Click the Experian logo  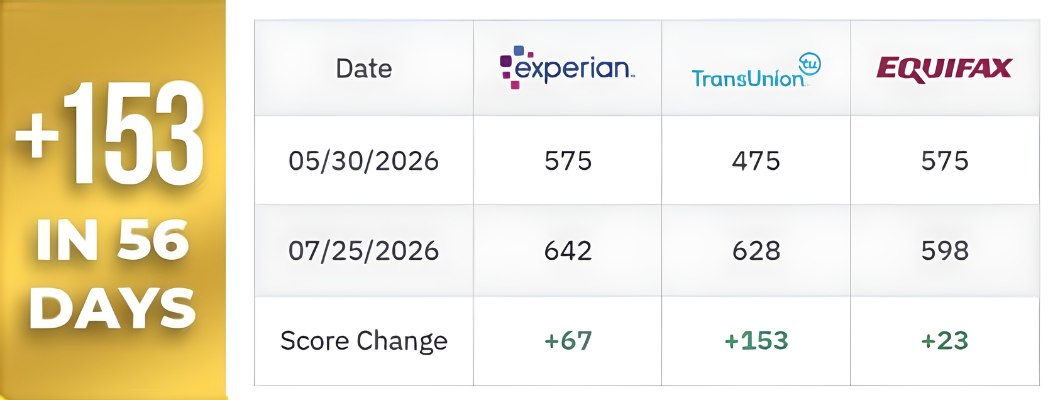tap(567, 67)
